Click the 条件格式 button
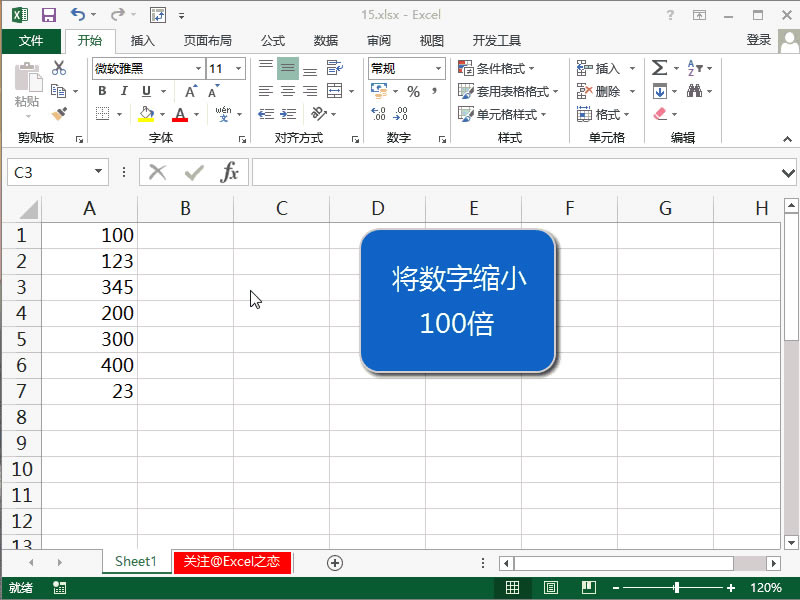The image size is (800, 600). click(492, 68)
